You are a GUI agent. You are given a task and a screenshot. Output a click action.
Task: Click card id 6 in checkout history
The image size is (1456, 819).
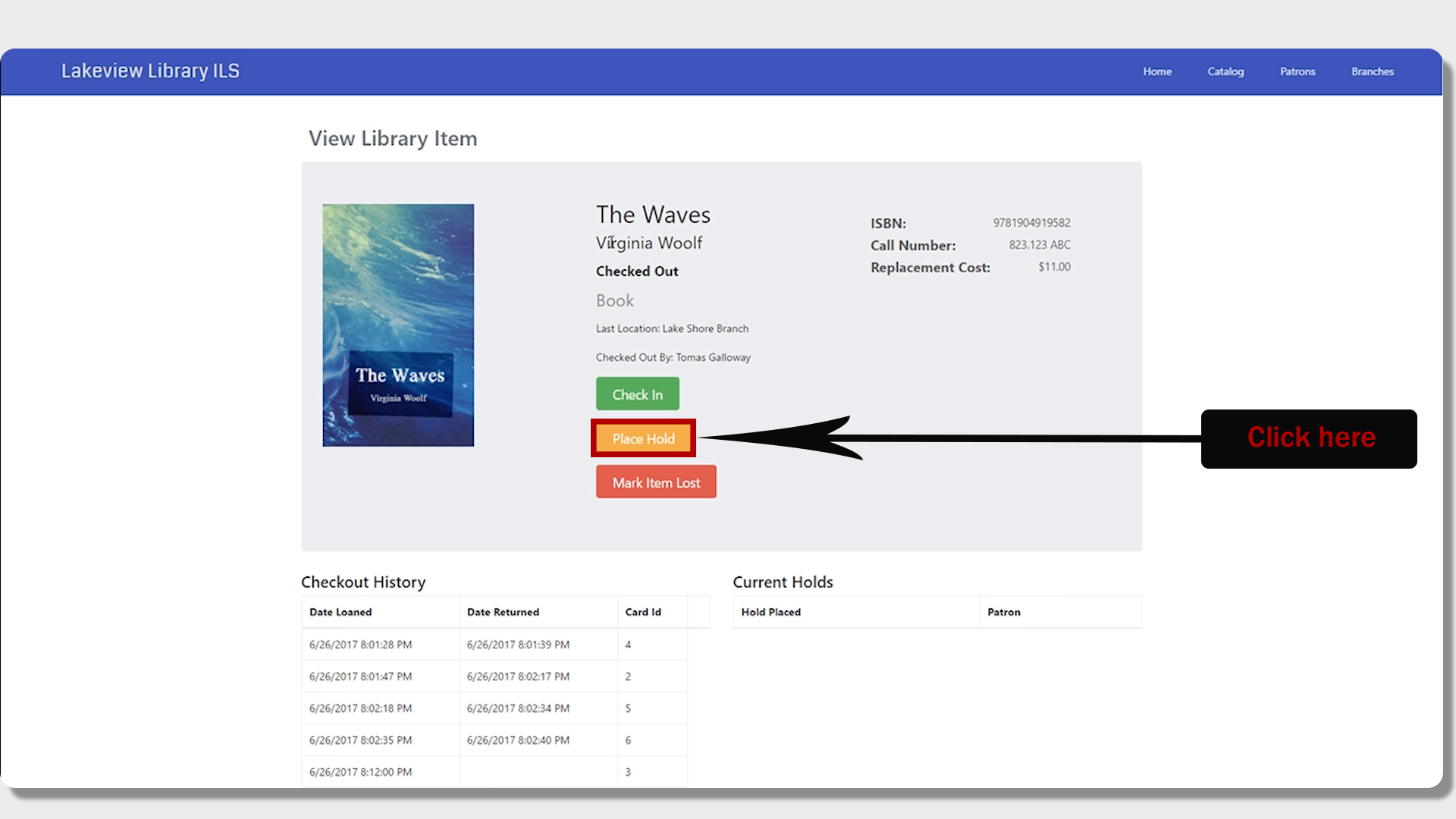tap(628, 740)
